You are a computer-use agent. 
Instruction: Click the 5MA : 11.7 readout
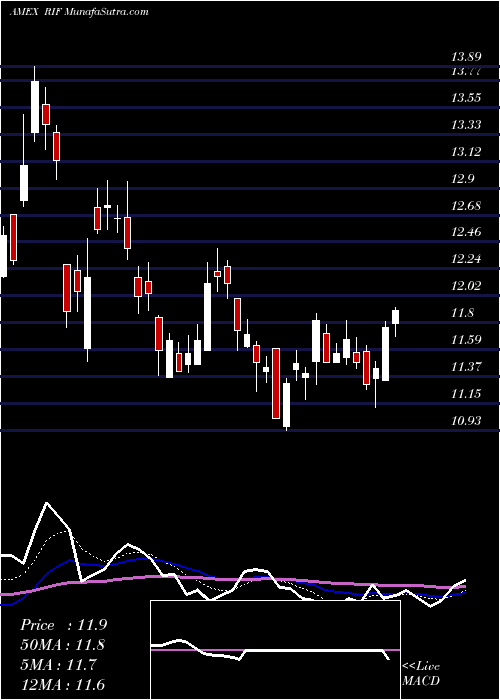(58, 665)
